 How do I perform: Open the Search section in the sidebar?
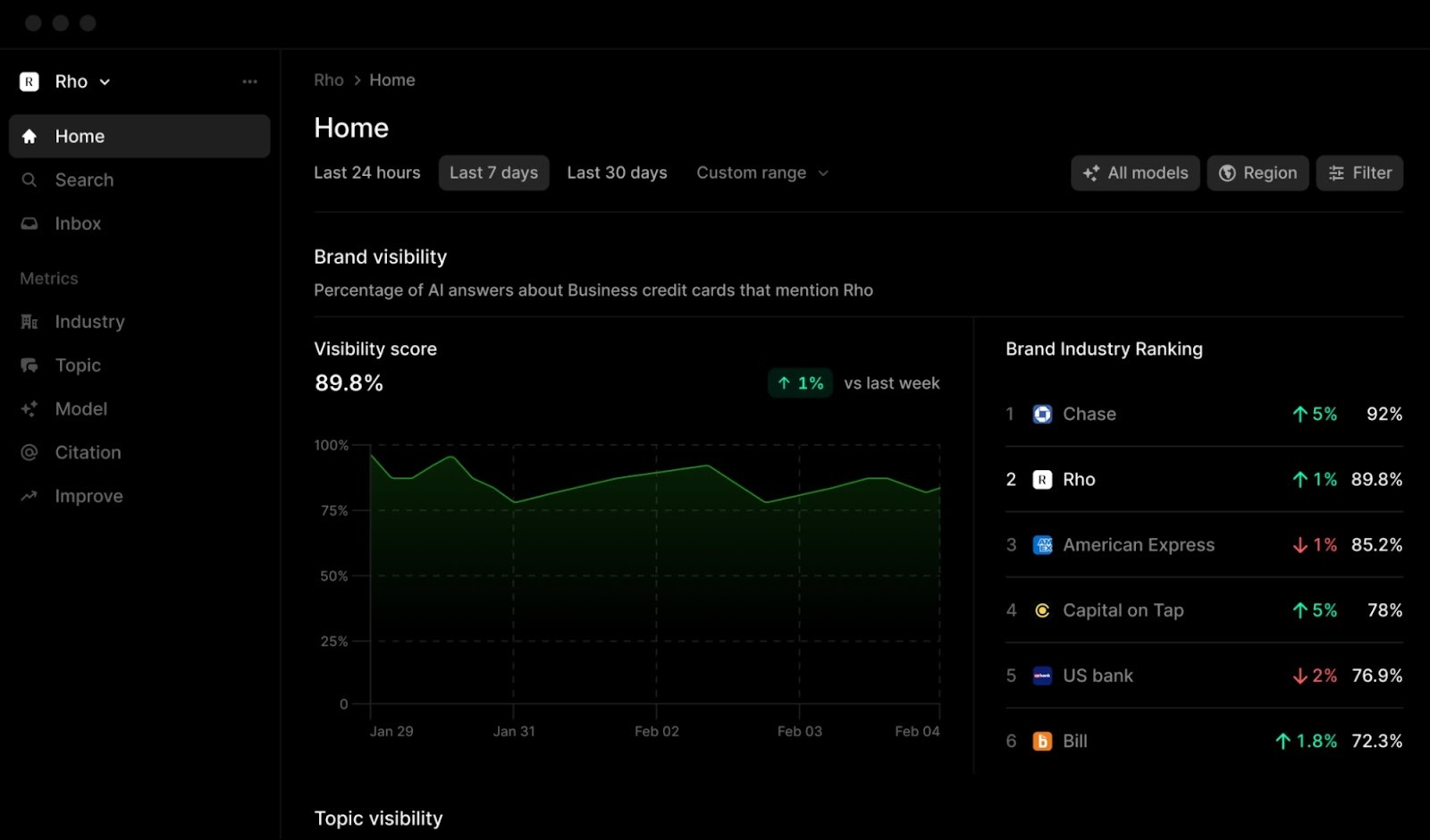coord(84,180)
